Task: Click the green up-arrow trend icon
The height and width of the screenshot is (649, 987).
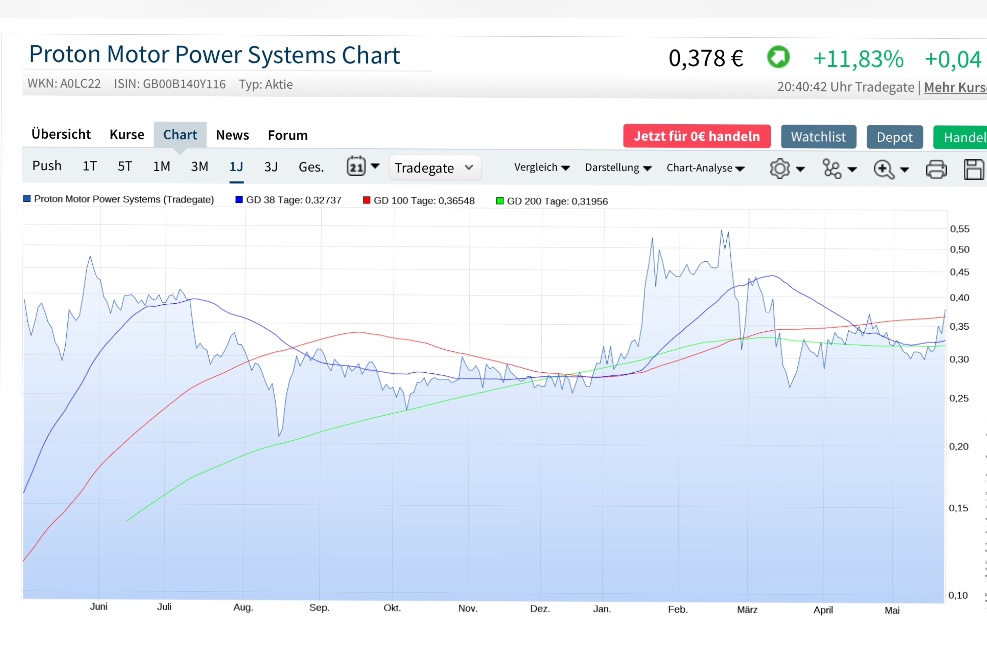Action: pos(778,57)
